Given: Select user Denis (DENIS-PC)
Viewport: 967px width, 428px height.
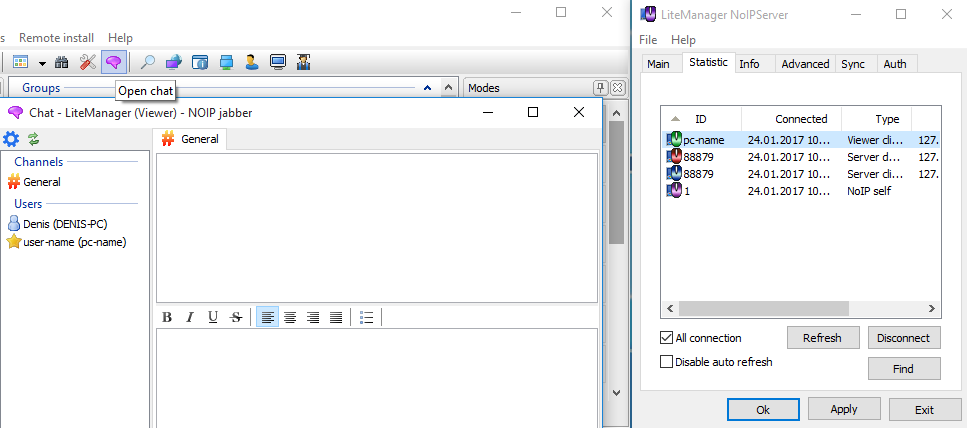Looking at the screenshot, I should click(x=58, y=224).
